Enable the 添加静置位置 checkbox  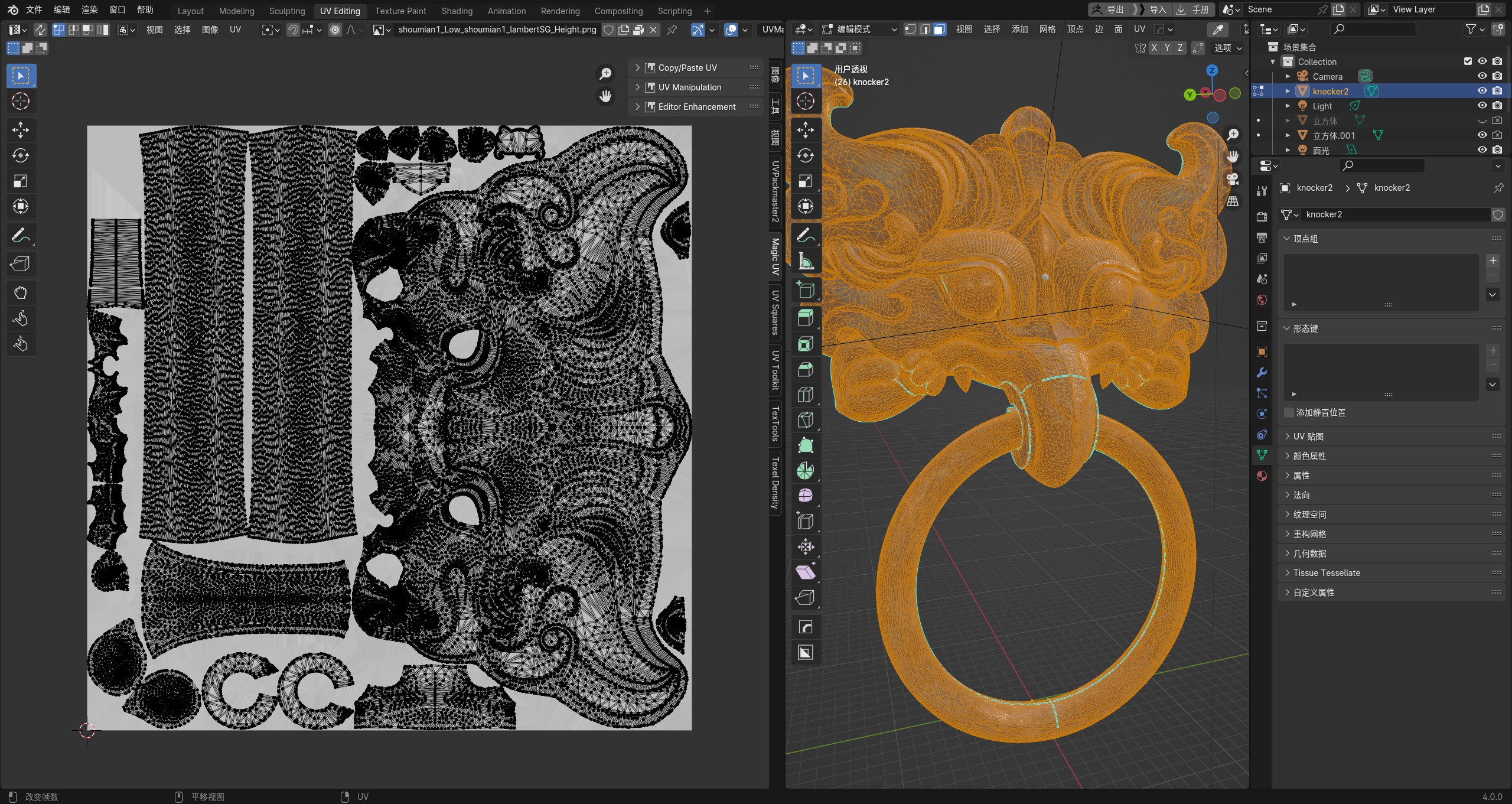tap(1289, 412)
